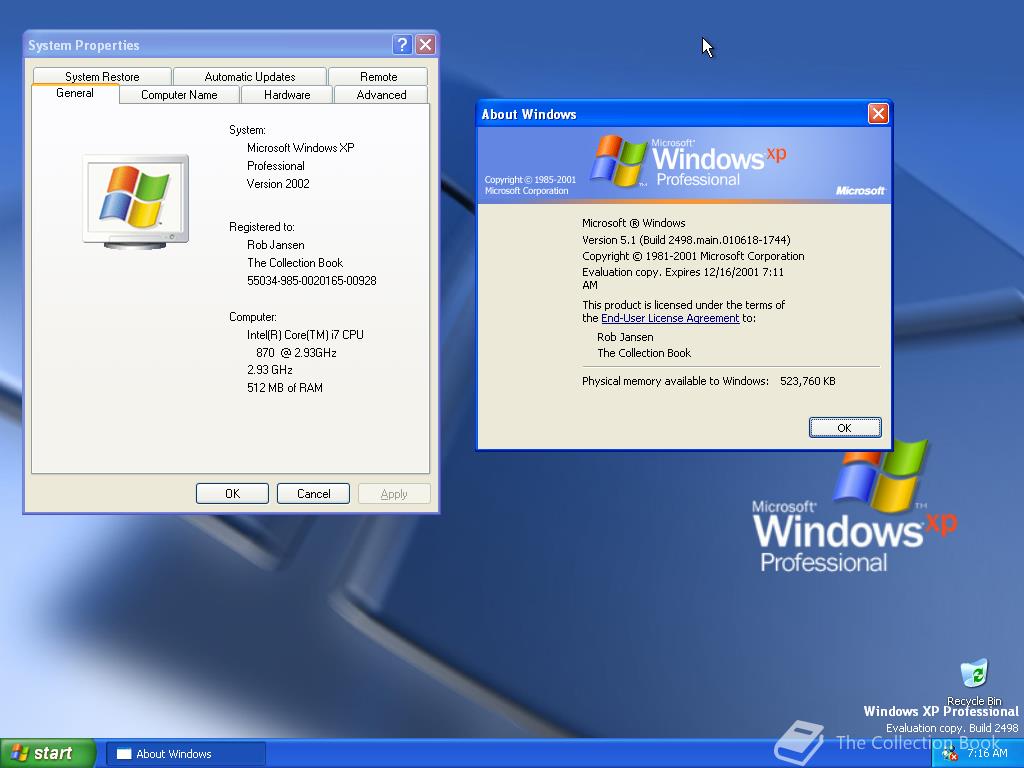1024x768 pixels.
Task: Click OK in About Windows
Action: 844,428
